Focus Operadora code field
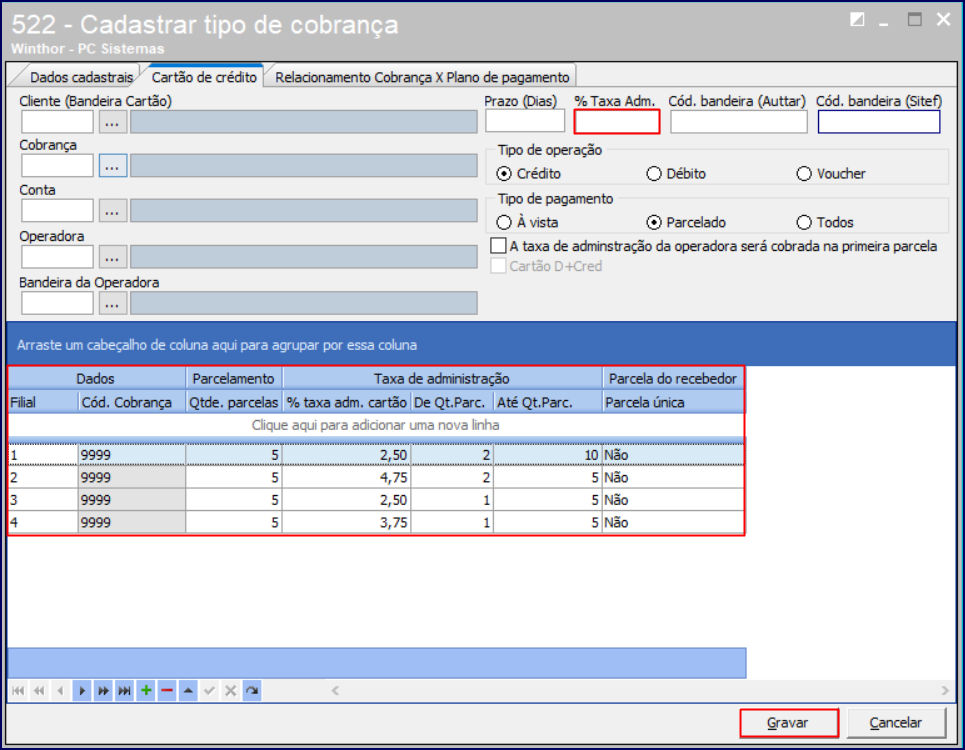 coord(57,257)
